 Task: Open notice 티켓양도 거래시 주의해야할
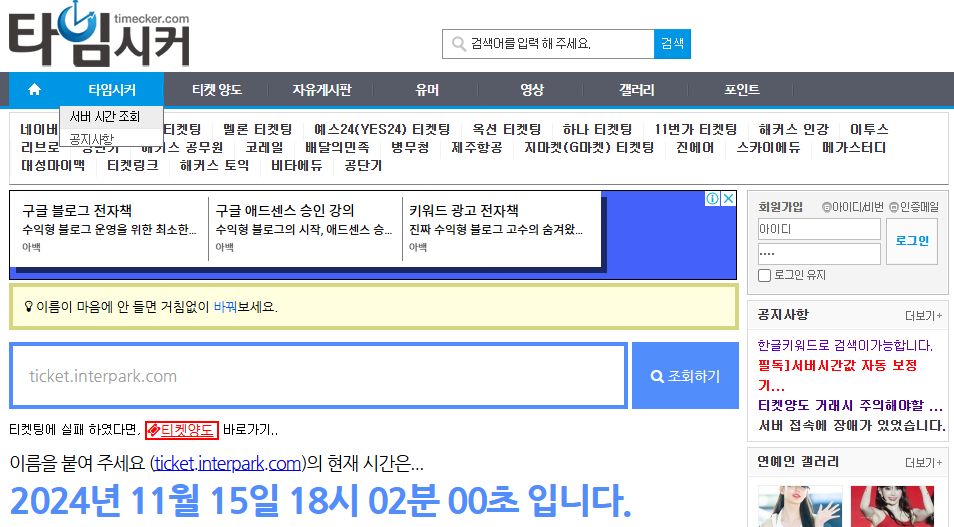click(x=850, y=406)
